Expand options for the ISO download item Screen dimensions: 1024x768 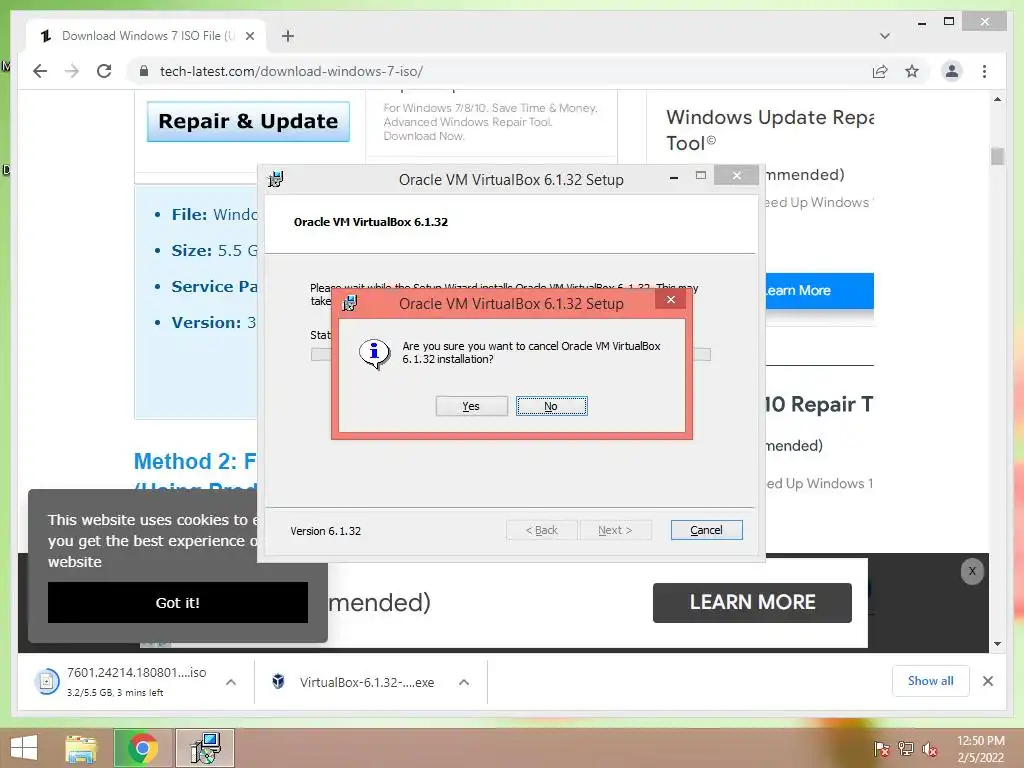click(231, 682)
